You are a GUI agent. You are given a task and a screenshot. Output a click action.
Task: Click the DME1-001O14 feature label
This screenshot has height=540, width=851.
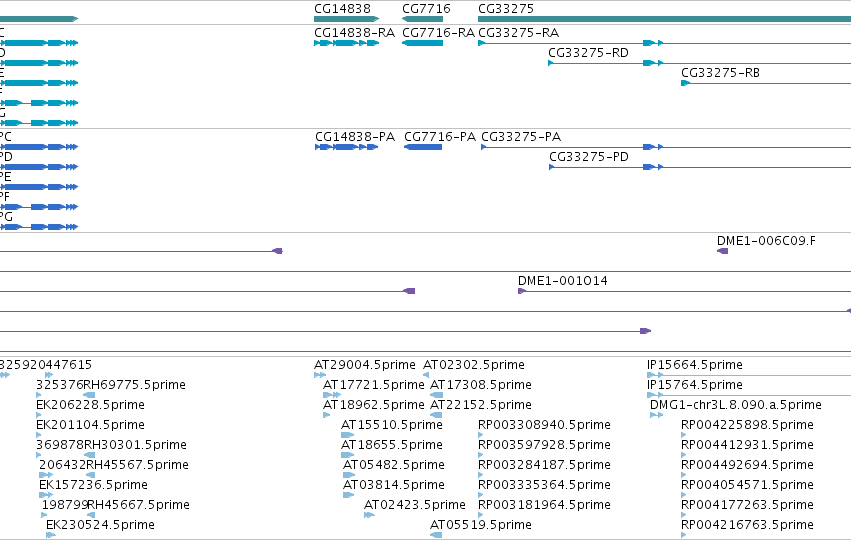(x=562, y=281)
